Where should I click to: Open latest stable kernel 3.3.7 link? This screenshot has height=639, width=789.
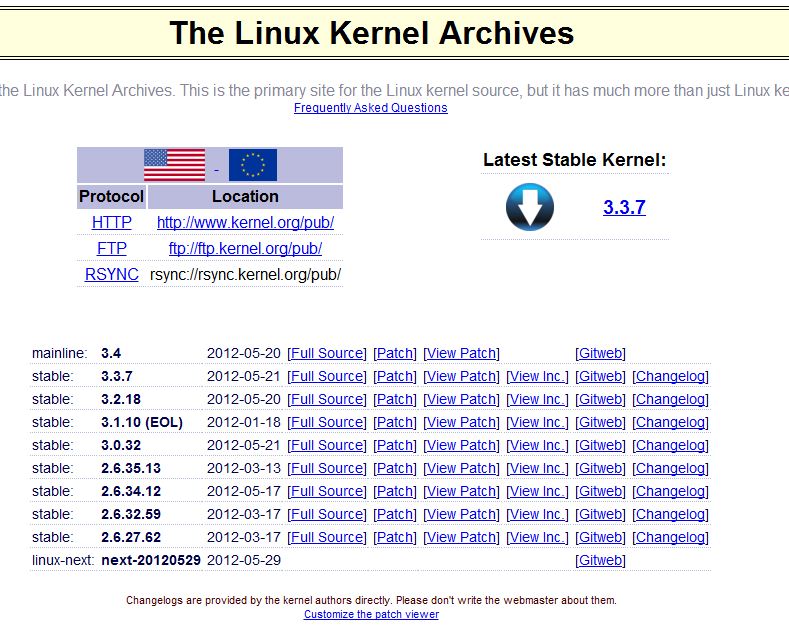pos(624,207)
